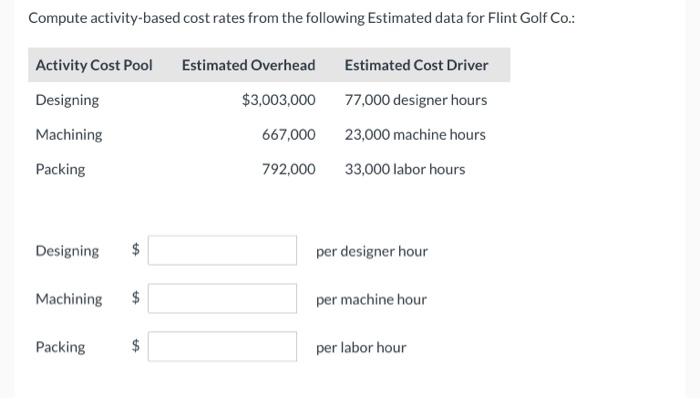Click the 'Estimated Cost Driver' column header
The width and height of the screenshot is (700, 399).
point(417,65)
